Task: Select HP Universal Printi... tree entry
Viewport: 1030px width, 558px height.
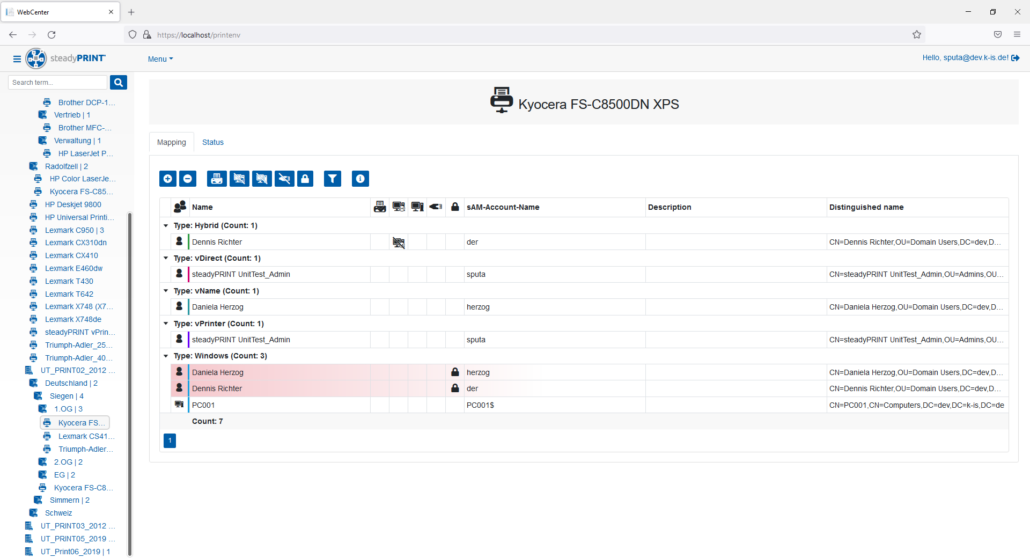Action: pos(79,217)
